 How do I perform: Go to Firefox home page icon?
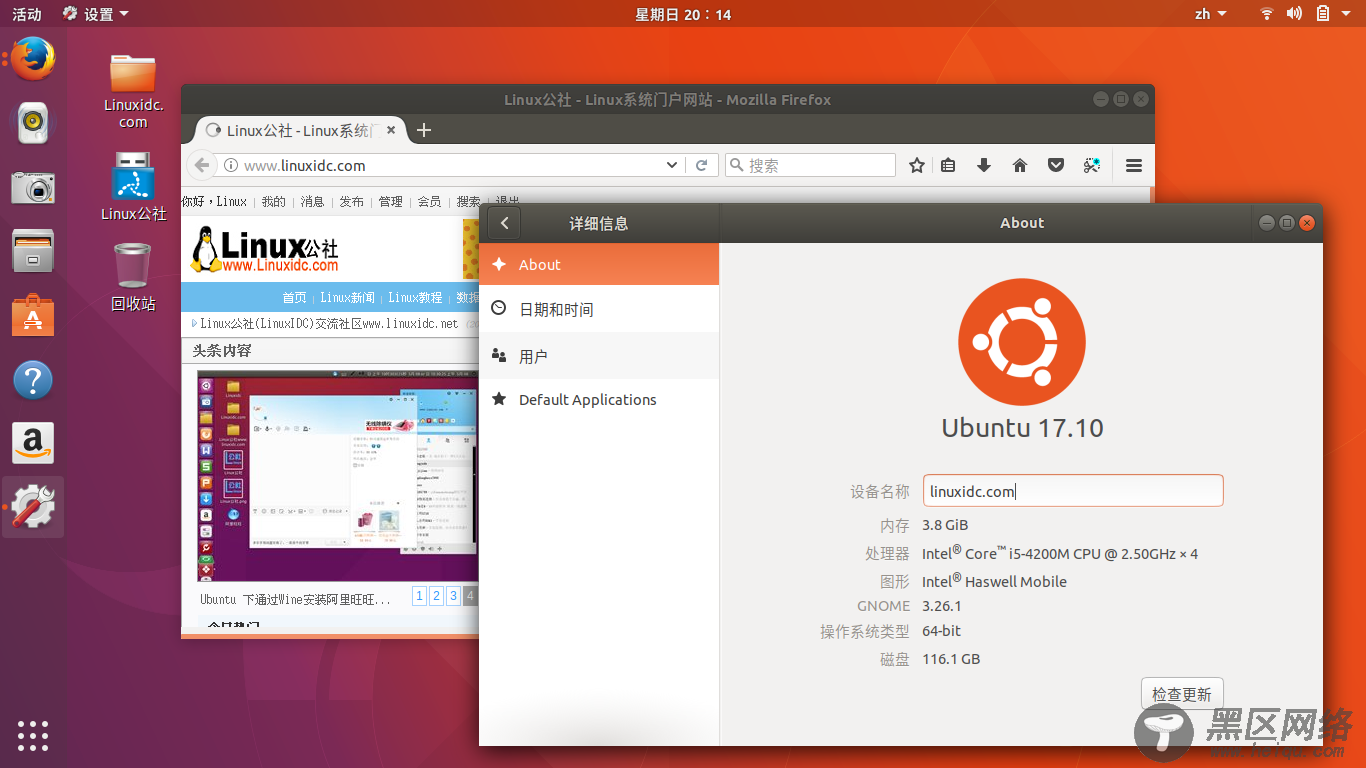click(1020, 165)
